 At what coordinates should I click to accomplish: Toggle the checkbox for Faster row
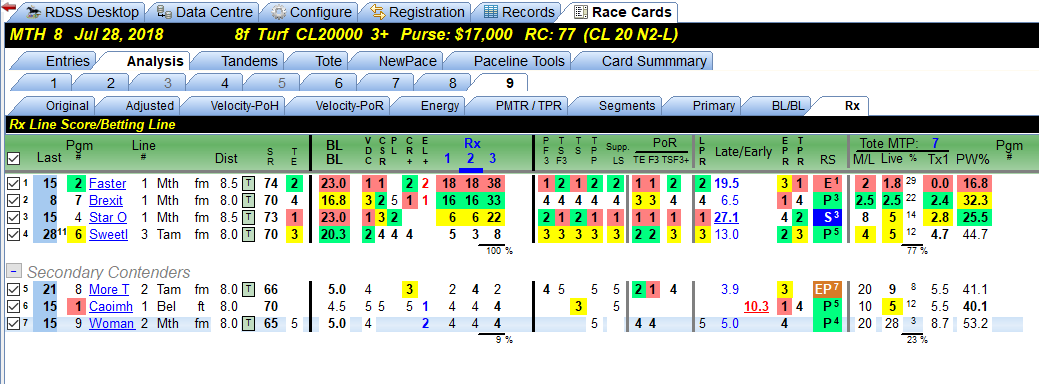12,183
